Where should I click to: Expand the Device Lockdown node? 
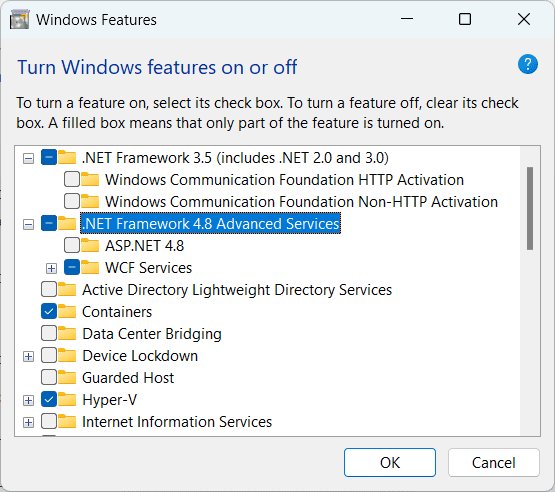pyautogui.click(x=28, y=356)
